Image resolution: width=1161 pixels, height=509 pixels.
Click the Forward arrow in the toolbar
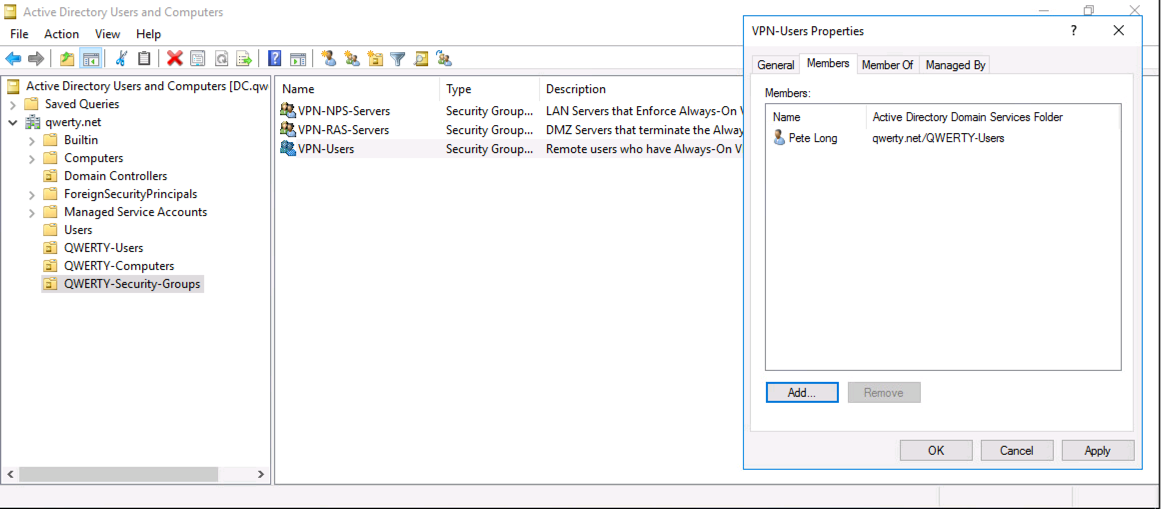pyautogui.click(x=36, y=59)
